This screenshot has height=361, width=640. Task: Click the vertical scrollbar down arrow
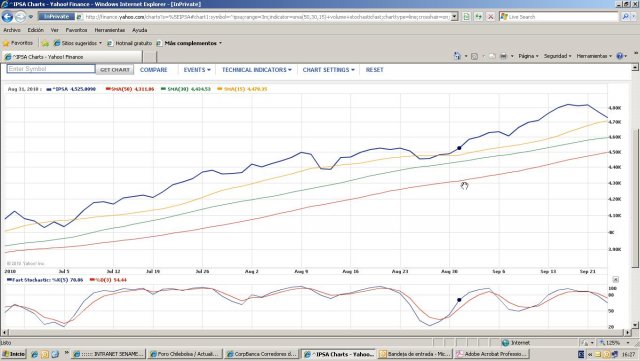tap(635, 325)
